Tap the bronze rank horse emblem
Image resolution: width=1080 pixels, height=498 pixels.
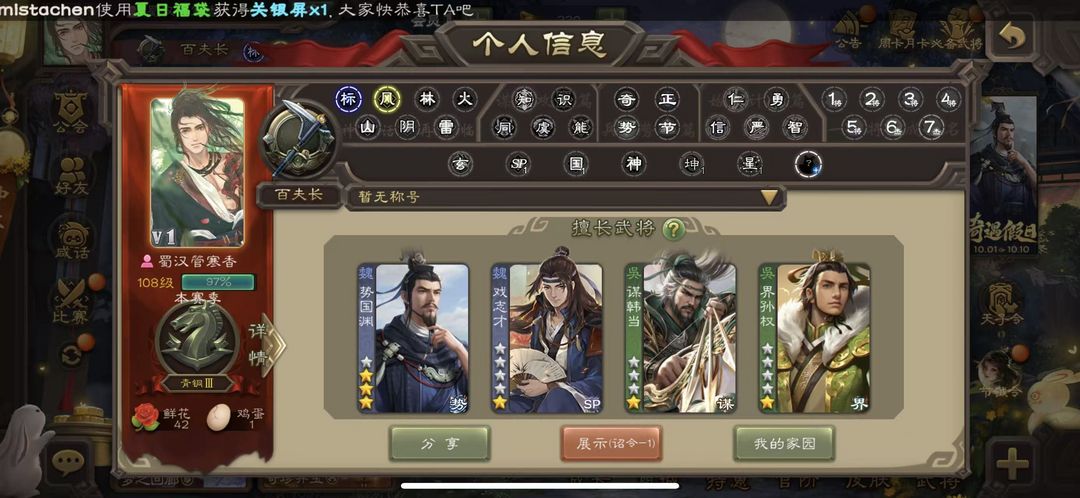pos(198,340)
